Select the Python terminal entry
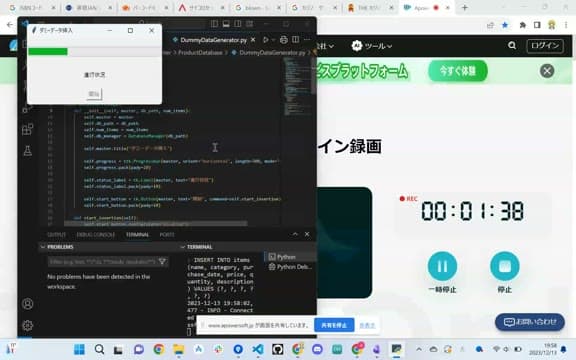This screenshot has height=360, width=576. coord(289,257)
